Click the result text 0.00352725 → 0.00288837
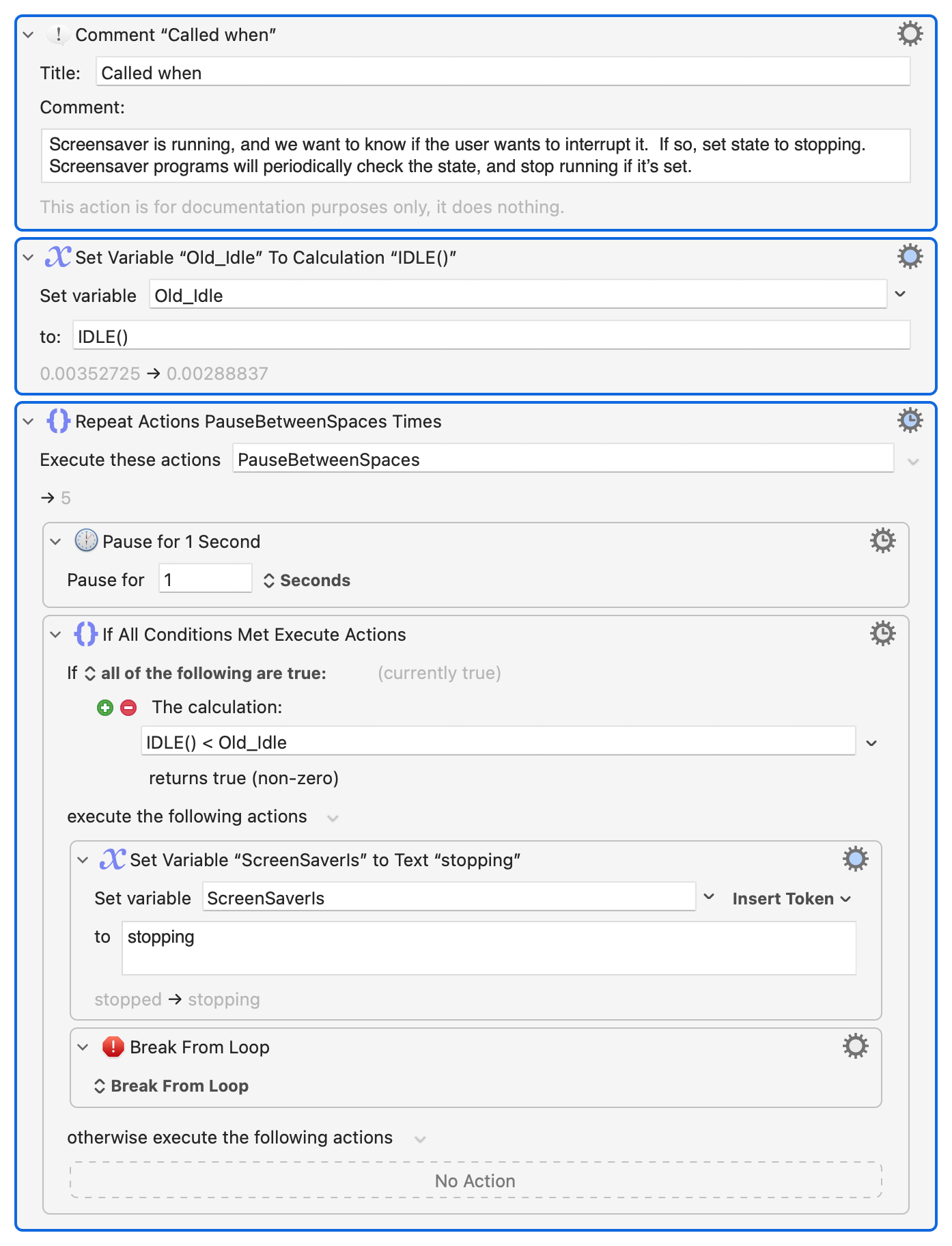 [154, 374]
